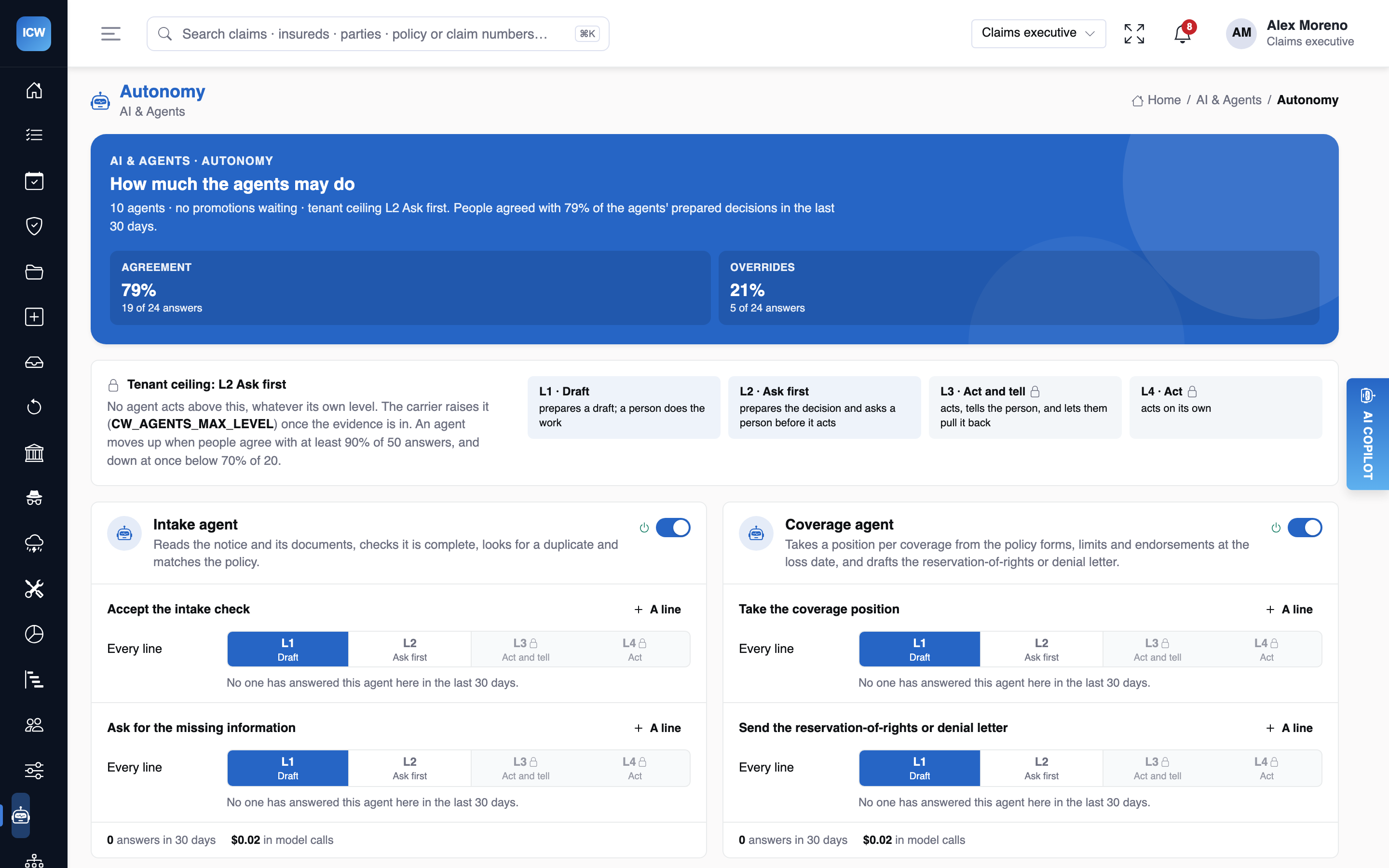Click the Overrides 21% stat card
1389x868 pixels.
(1018, 287)
